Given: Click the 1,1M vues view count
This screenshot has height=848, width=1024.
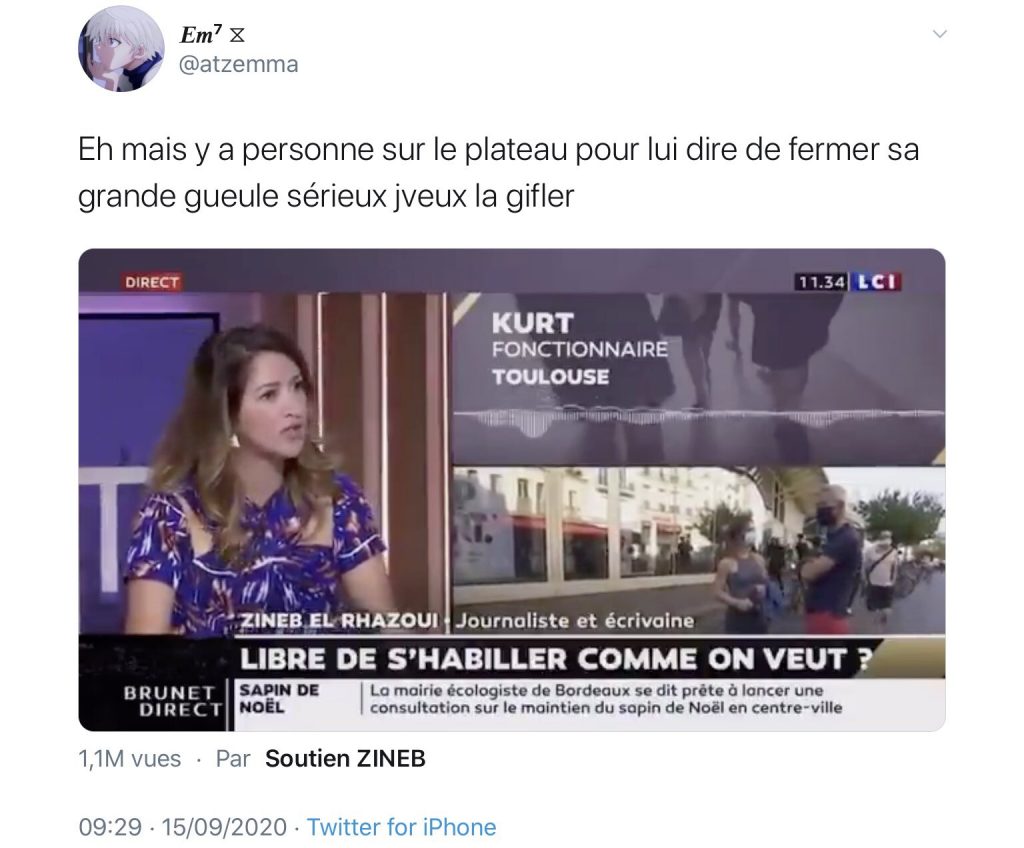Looking at the screenshot, I should click(129, 758).
